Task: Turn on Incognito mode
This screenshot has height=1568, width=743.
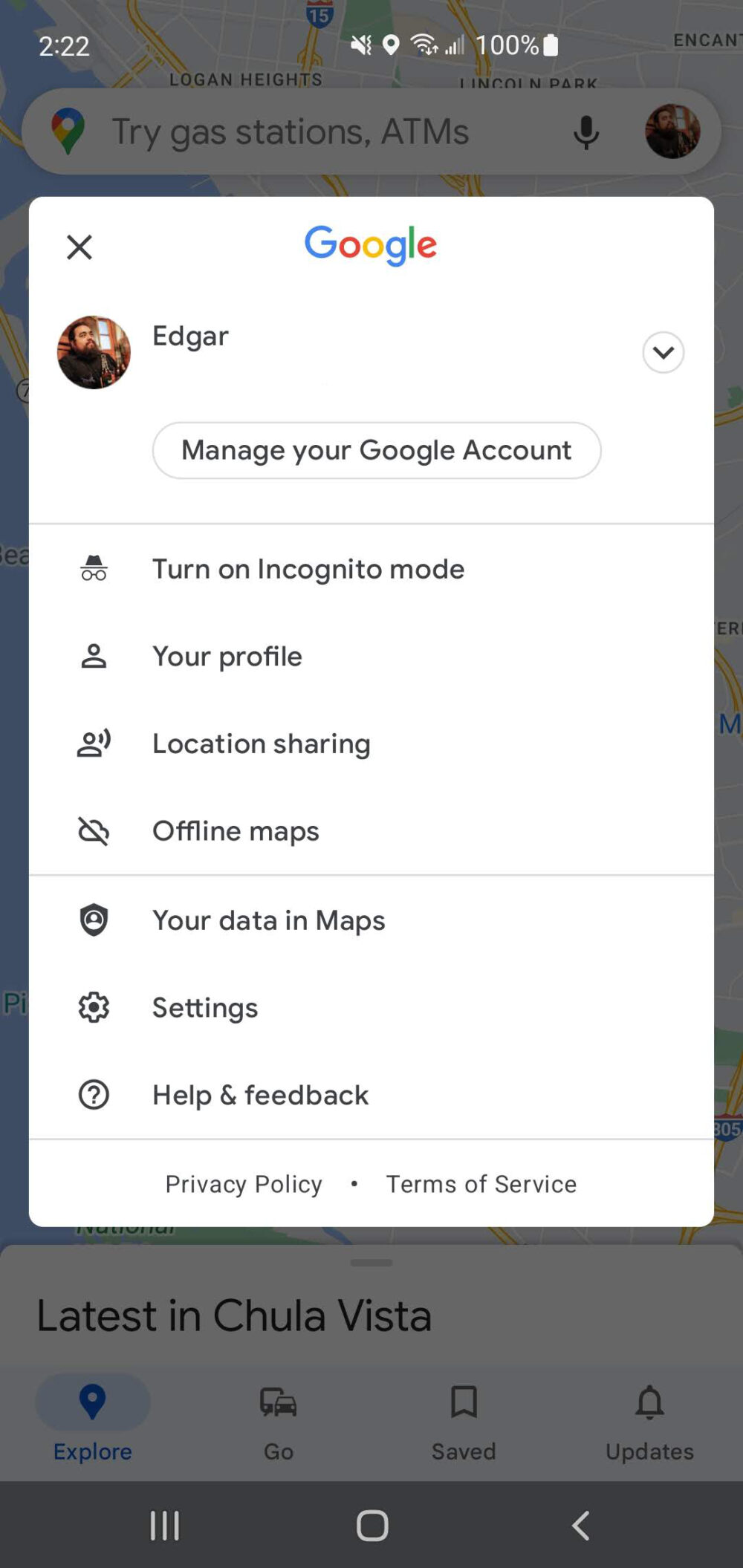Action: pyautogui.click(x=308, y=569)
